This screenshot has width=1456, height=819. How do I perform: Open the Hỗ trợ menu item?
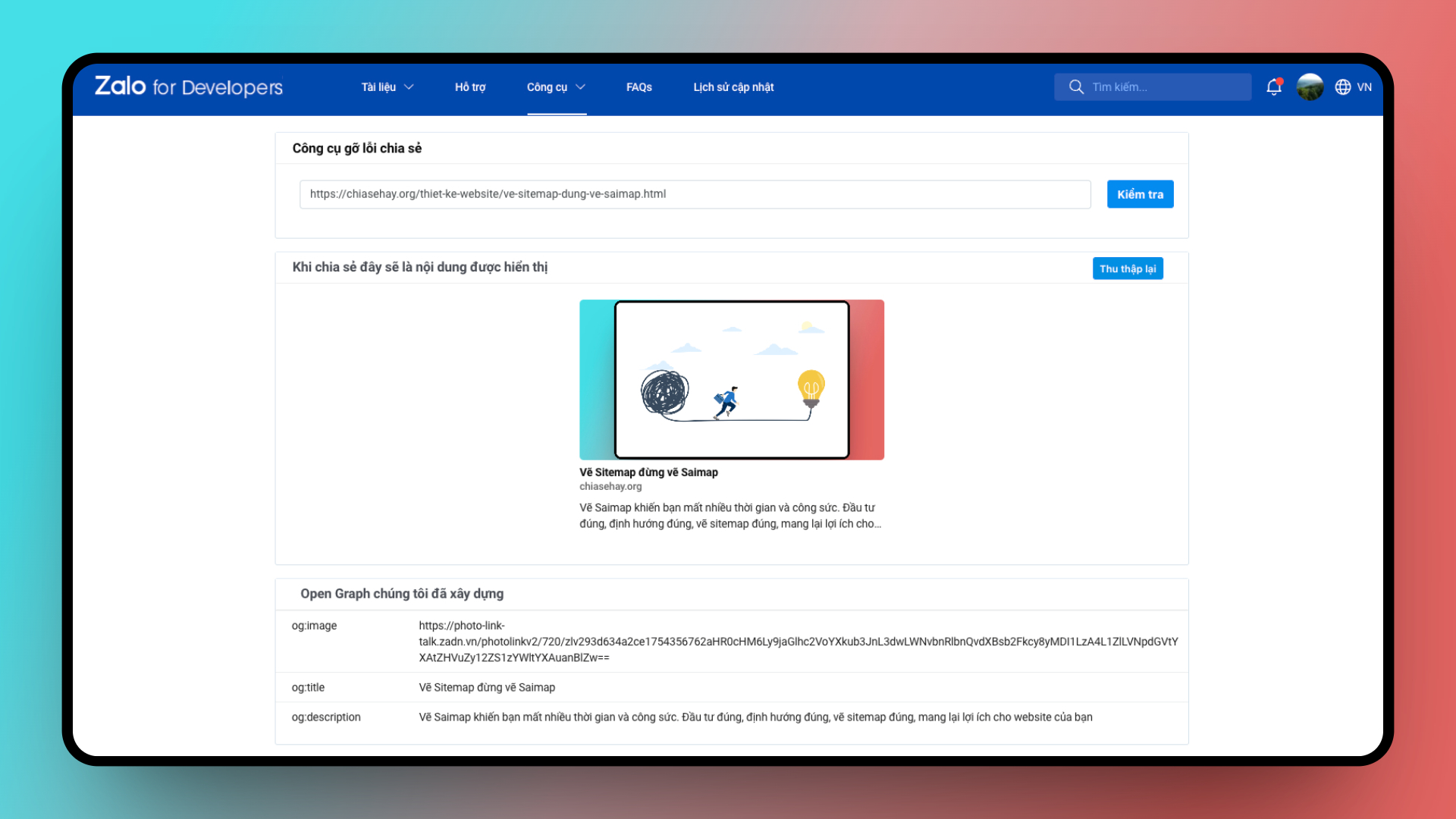point(470,87)
